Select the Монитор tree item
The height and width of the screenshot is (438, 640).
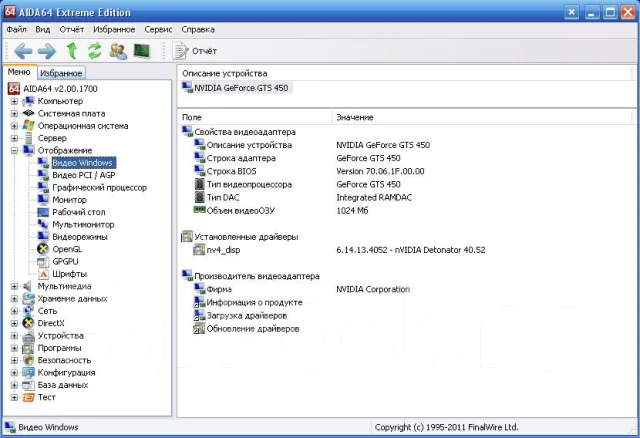pos(69,200)
